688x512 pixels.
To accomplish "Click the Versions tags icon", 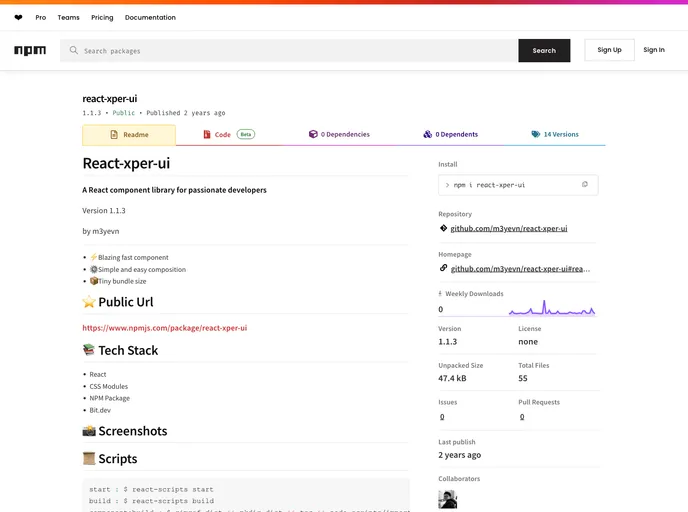I will [536, 134].
